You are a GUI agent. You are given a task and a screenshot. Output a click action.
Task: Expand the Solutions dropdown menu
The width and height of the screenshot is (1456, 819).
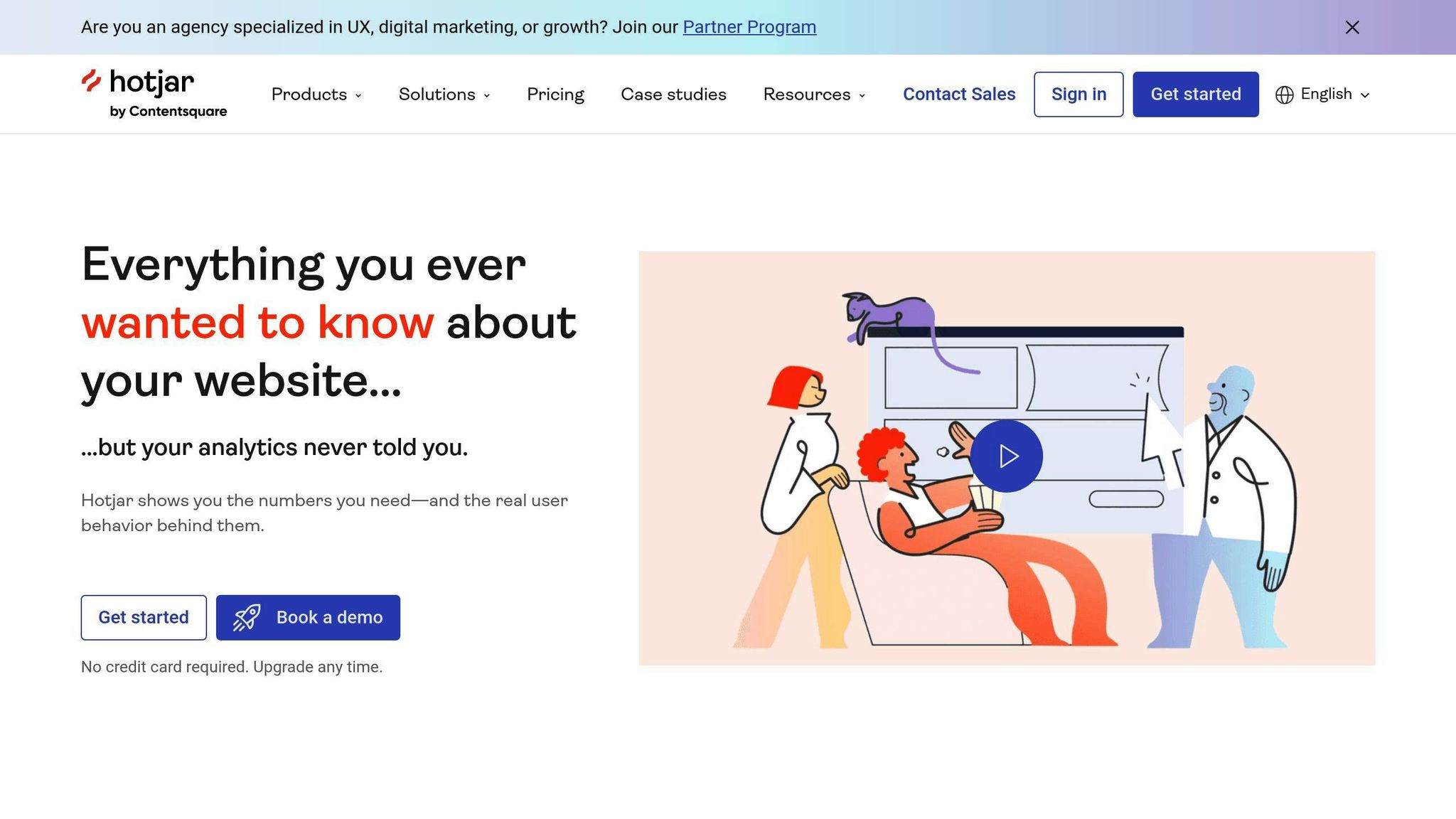point(444,95)
